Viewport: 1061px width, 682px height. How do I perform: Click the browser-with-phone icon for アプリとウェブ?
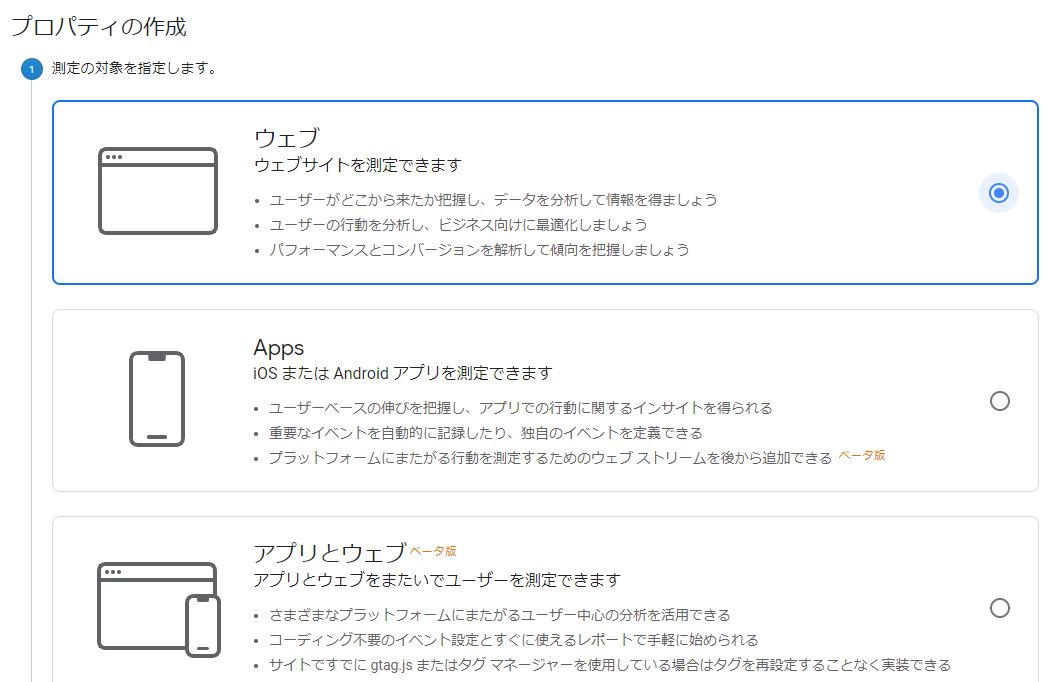point(157,608)
